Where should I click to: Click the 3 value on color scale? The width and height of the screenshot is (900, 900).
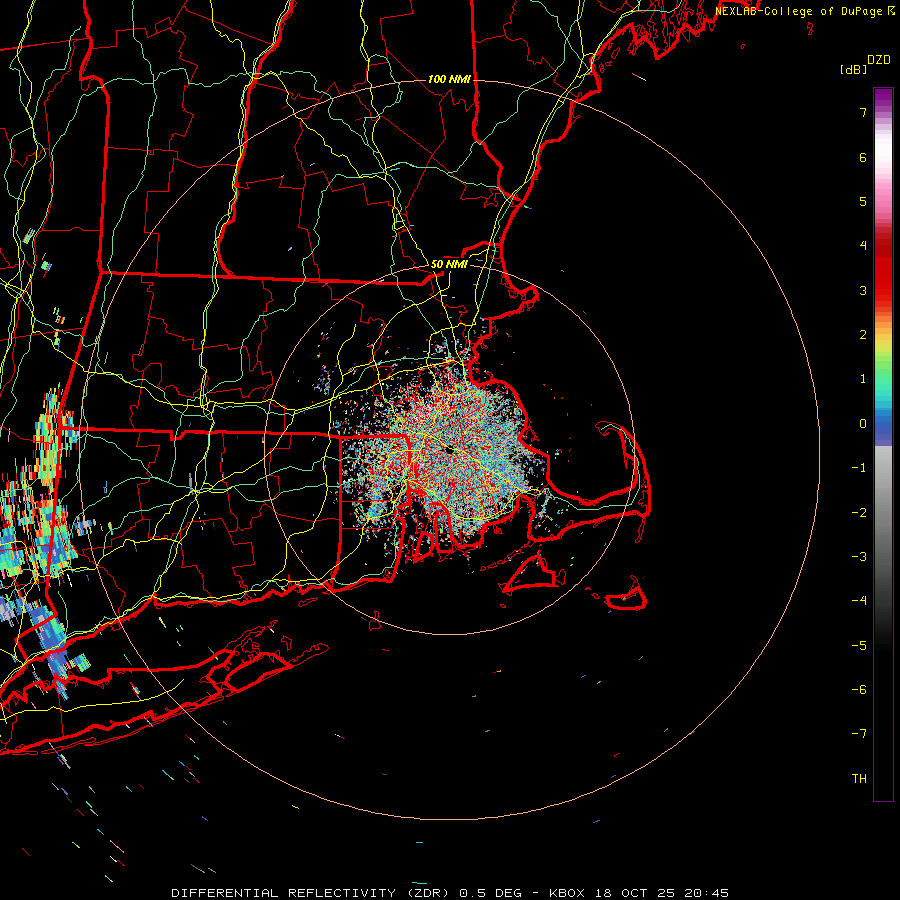[x=863, y=290]
